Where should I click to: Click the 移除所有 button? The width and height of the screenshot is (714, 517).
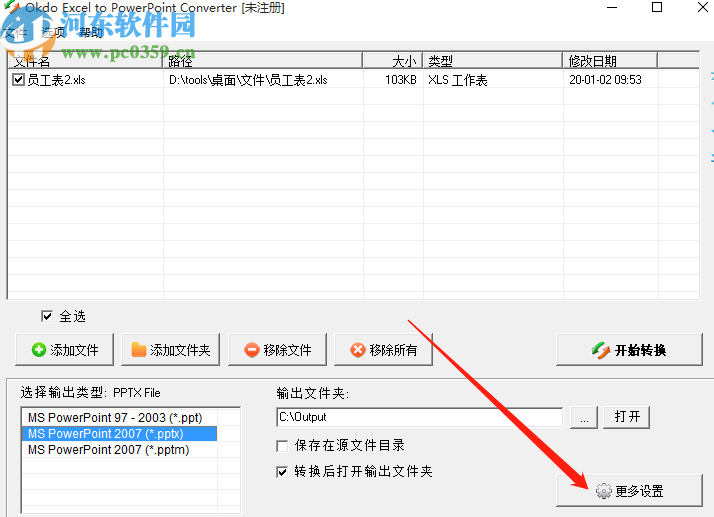click(x=383, y=349)
